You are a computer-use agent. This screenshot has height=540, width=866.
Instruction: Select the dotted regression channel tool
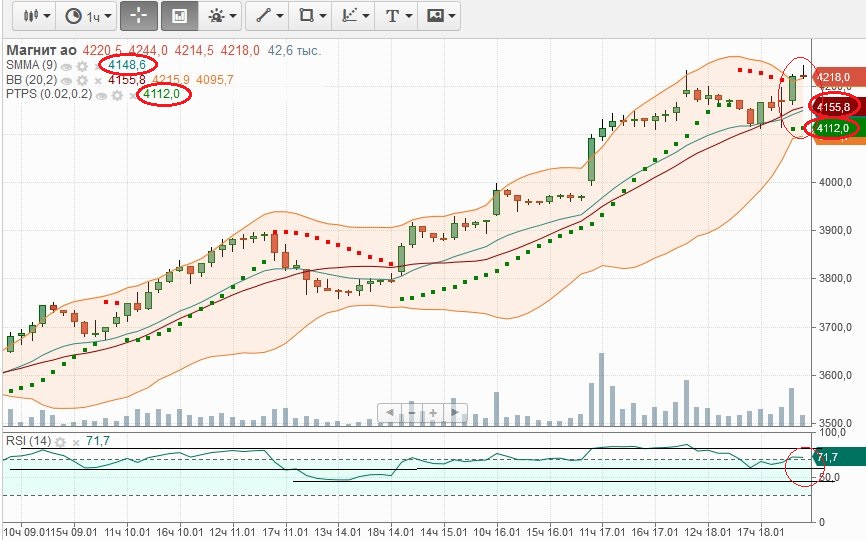(x=349, y=15)
